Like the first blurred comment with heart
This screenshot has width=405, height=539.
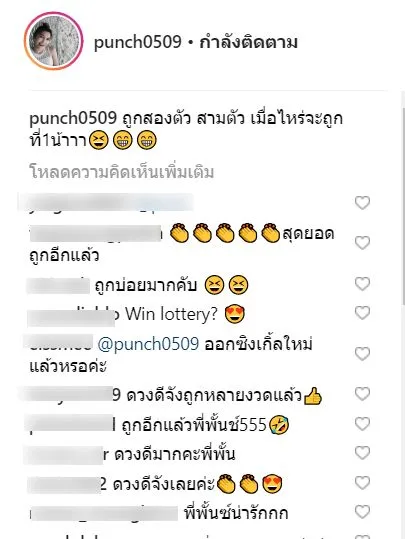tap(362, 203)
